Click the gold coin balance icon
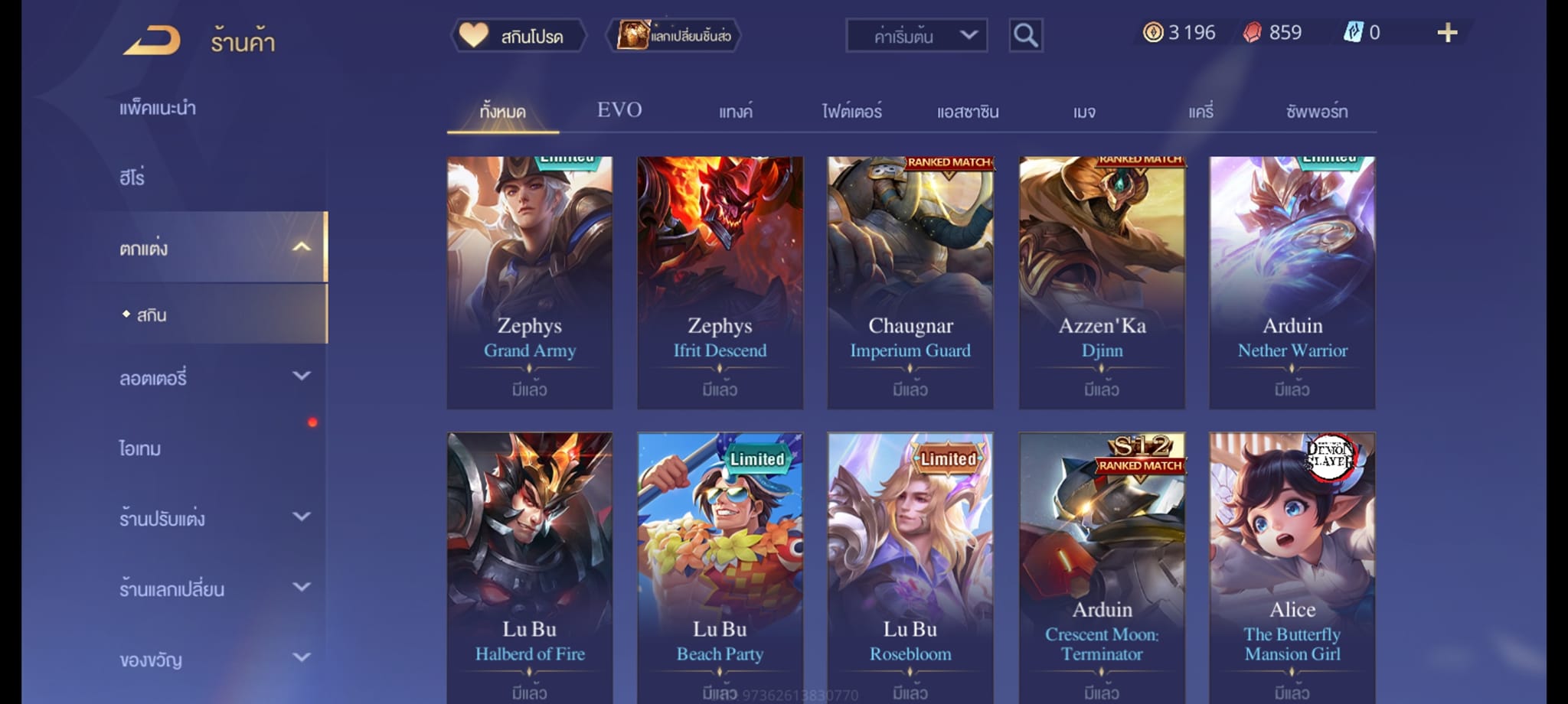The width and height of the screenshot is (1568, 704). click(x=1152, y=32)
